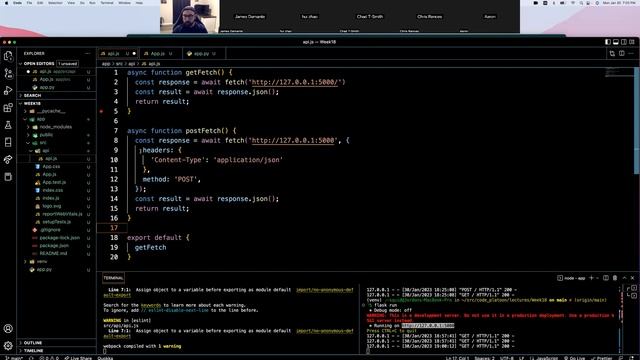Open the Accounts menu icon

click(x=8, y=329)
